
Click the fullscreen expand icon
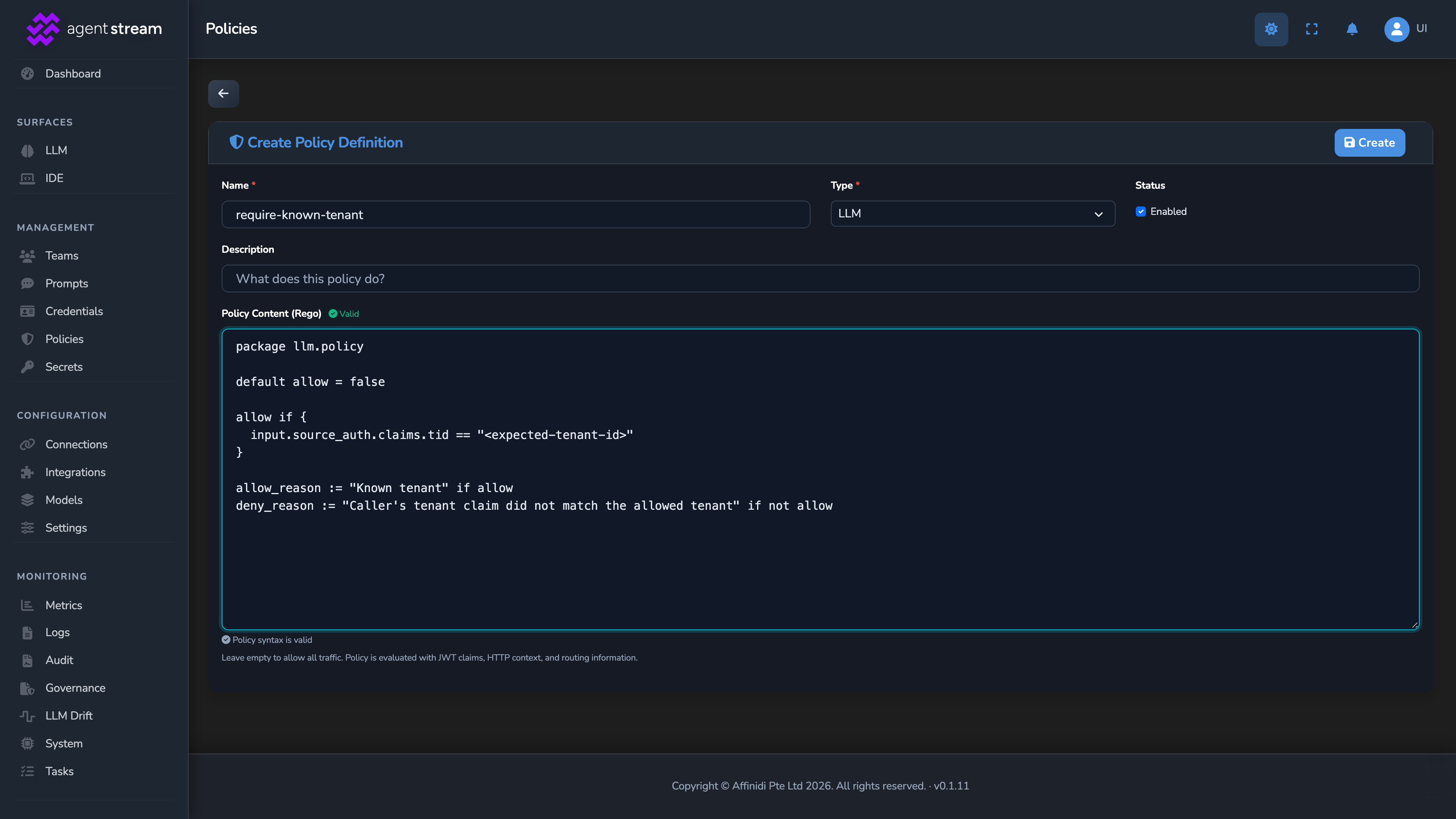click(1311, 29)
